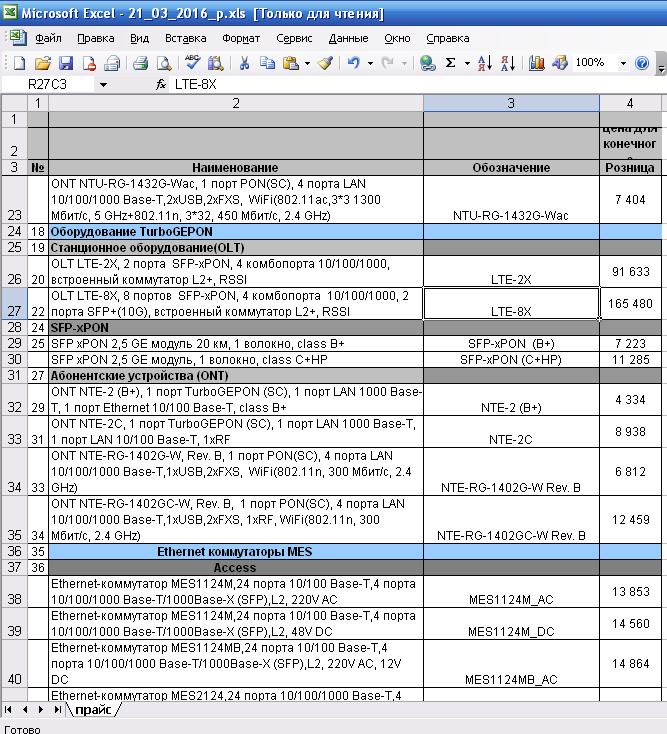Click the Ethernet коммутаторы MES heading

tap(236, 552)
